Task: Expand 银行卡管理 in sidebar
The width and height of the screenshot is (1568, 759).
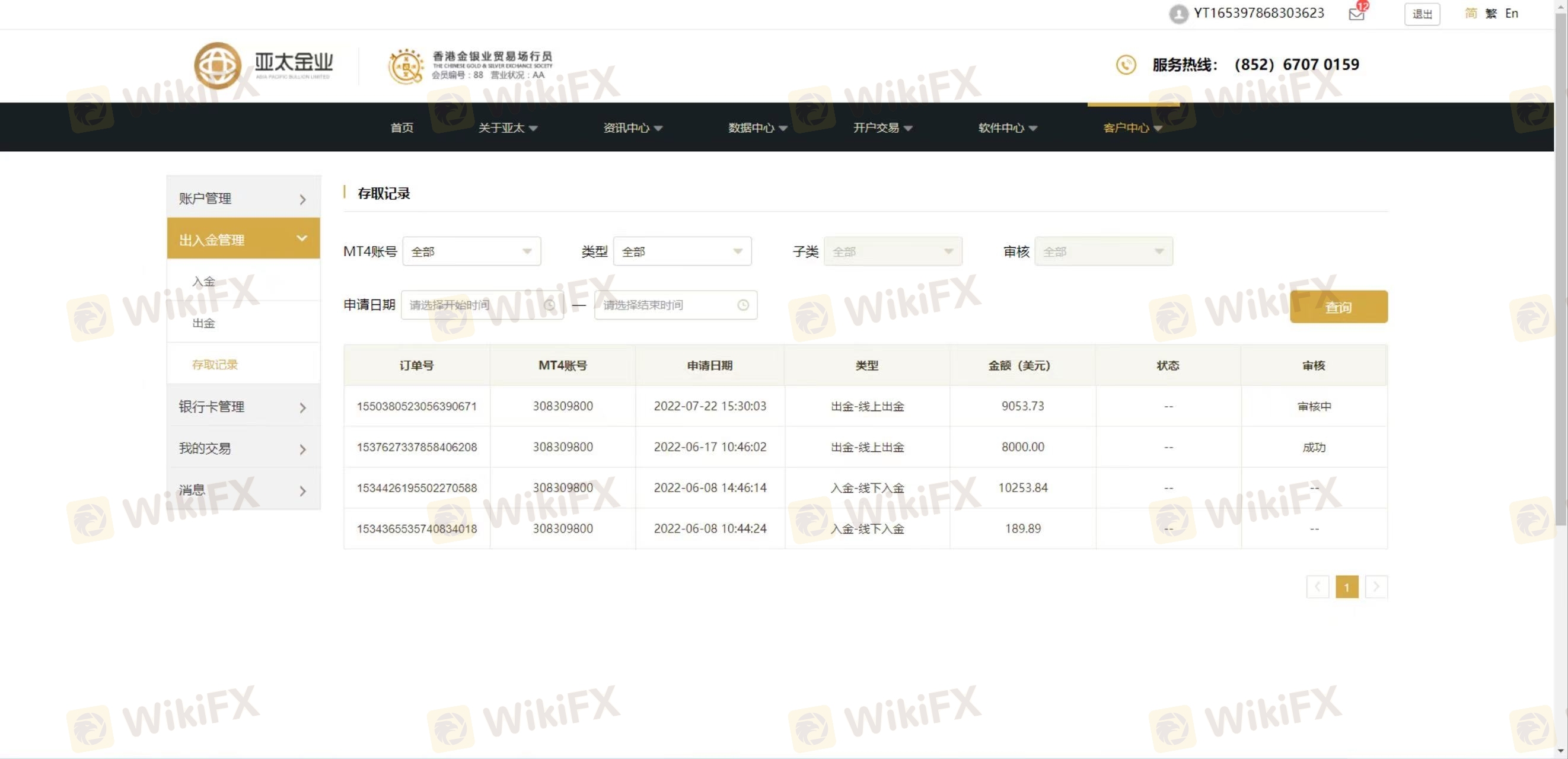Action: 243,407
